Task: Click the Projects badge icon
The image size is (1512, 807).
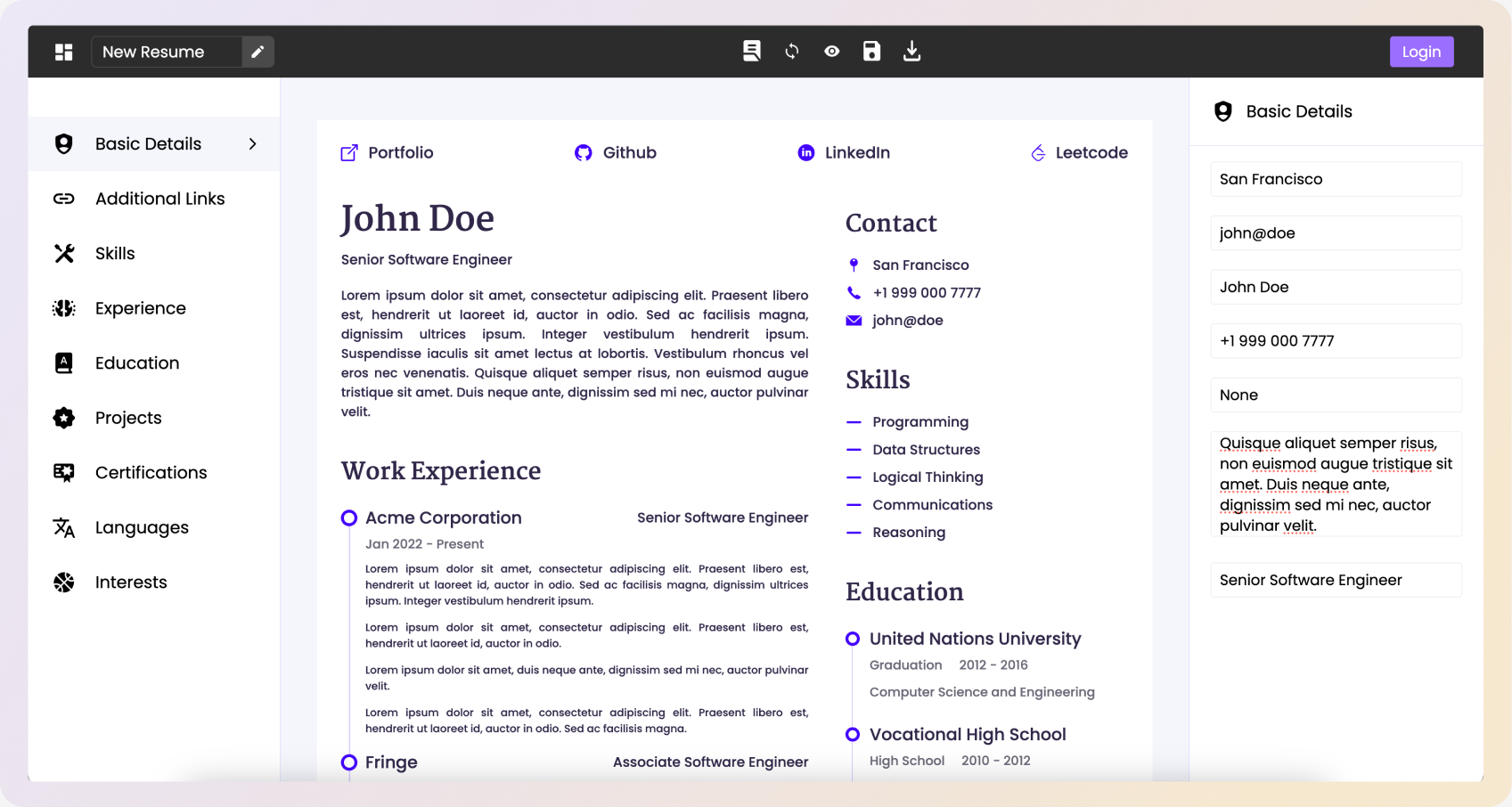Action: tap(64, 418)
